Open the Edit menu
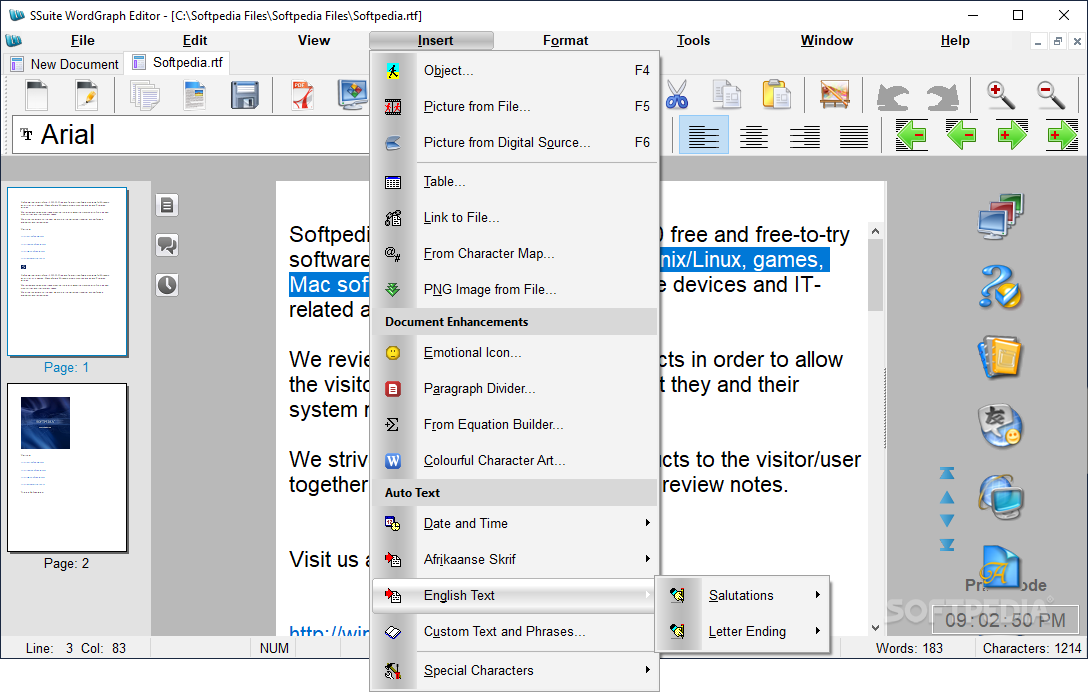Image resolution: width=1088 pixels, height=692 pixels. pyautogui.click(x=195, y=40)
